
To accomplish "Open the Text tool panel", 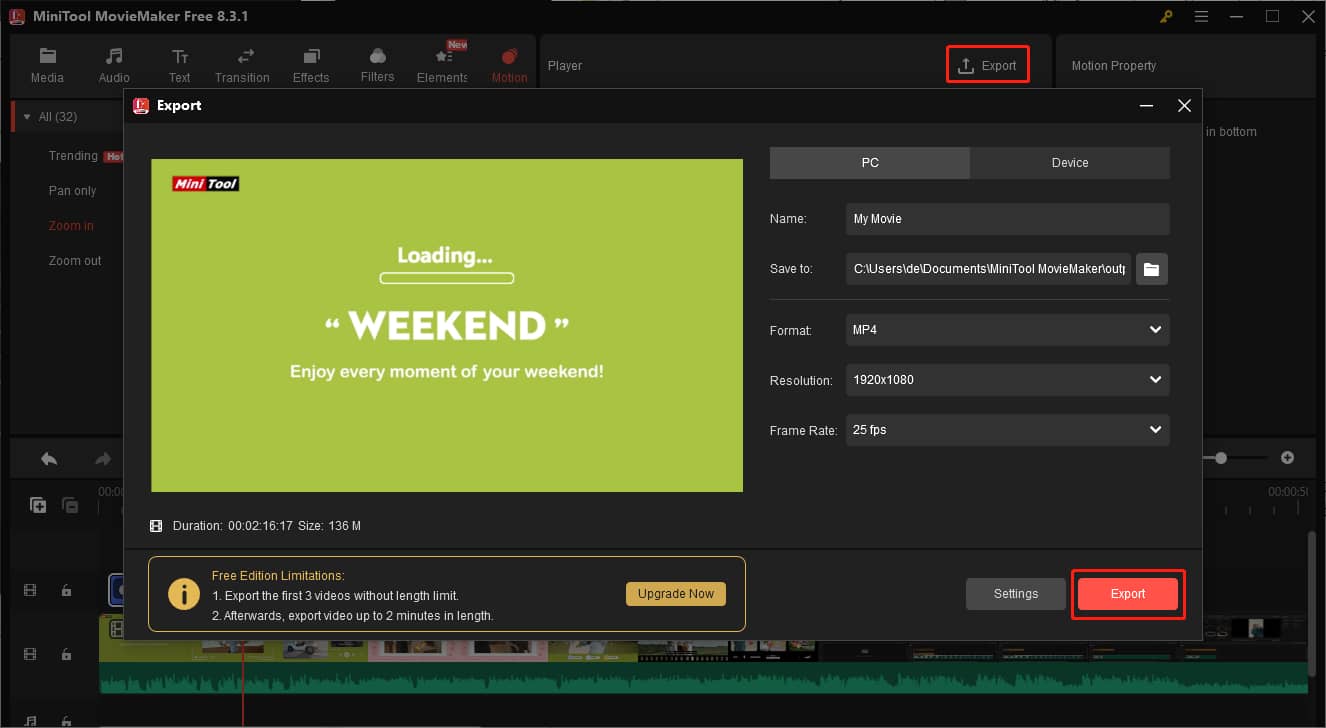I will [180, 63].
